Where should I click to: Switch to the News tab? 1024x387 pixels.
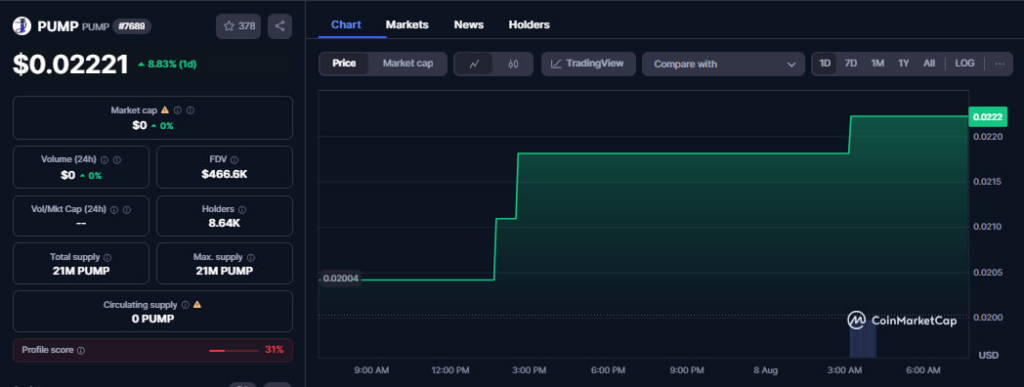pos(469,25)
